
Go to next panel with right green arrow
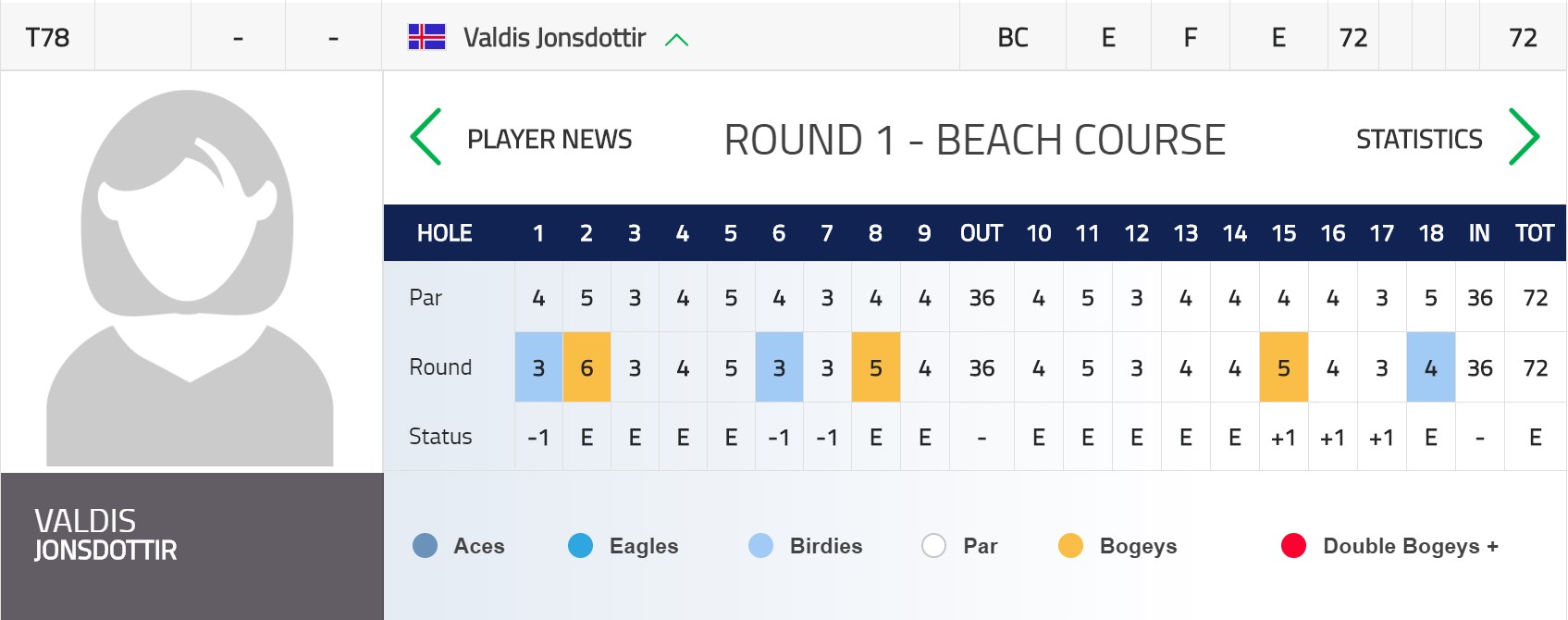click(x=1524, y=137)
